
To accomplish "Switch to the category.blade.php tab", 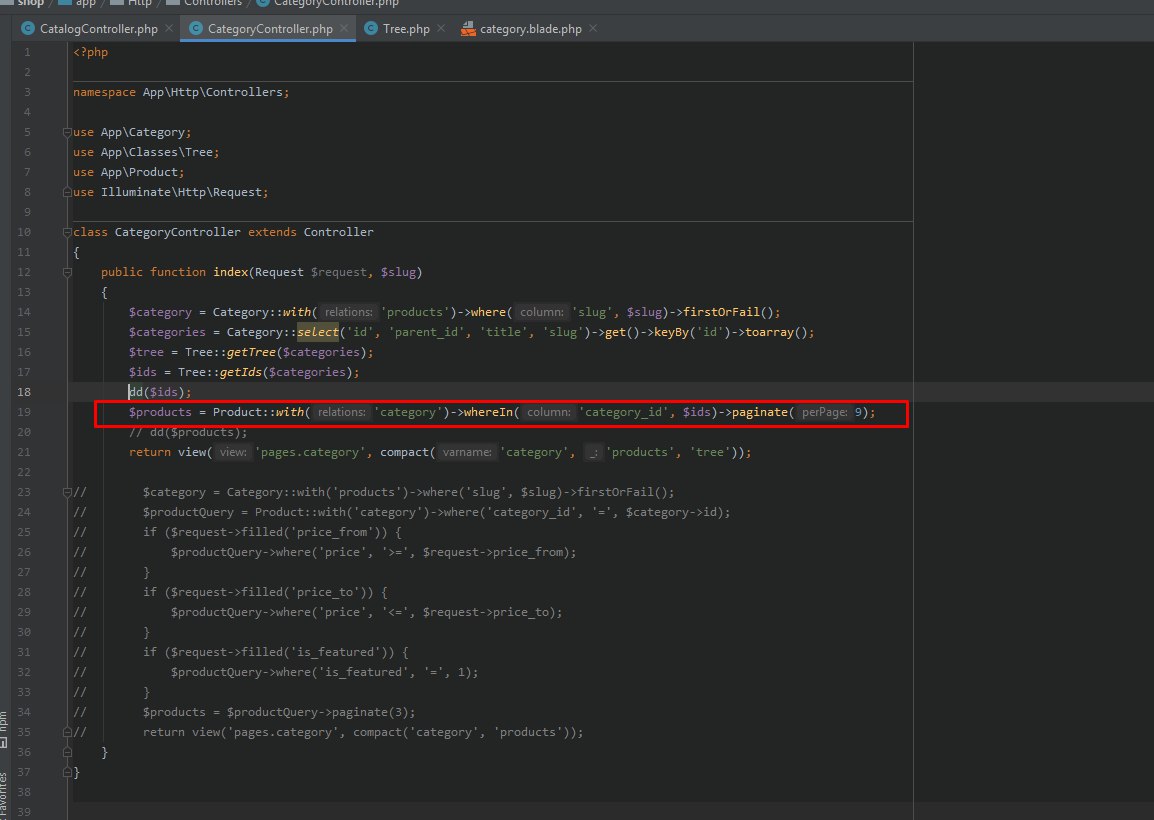I will [530, 29].
